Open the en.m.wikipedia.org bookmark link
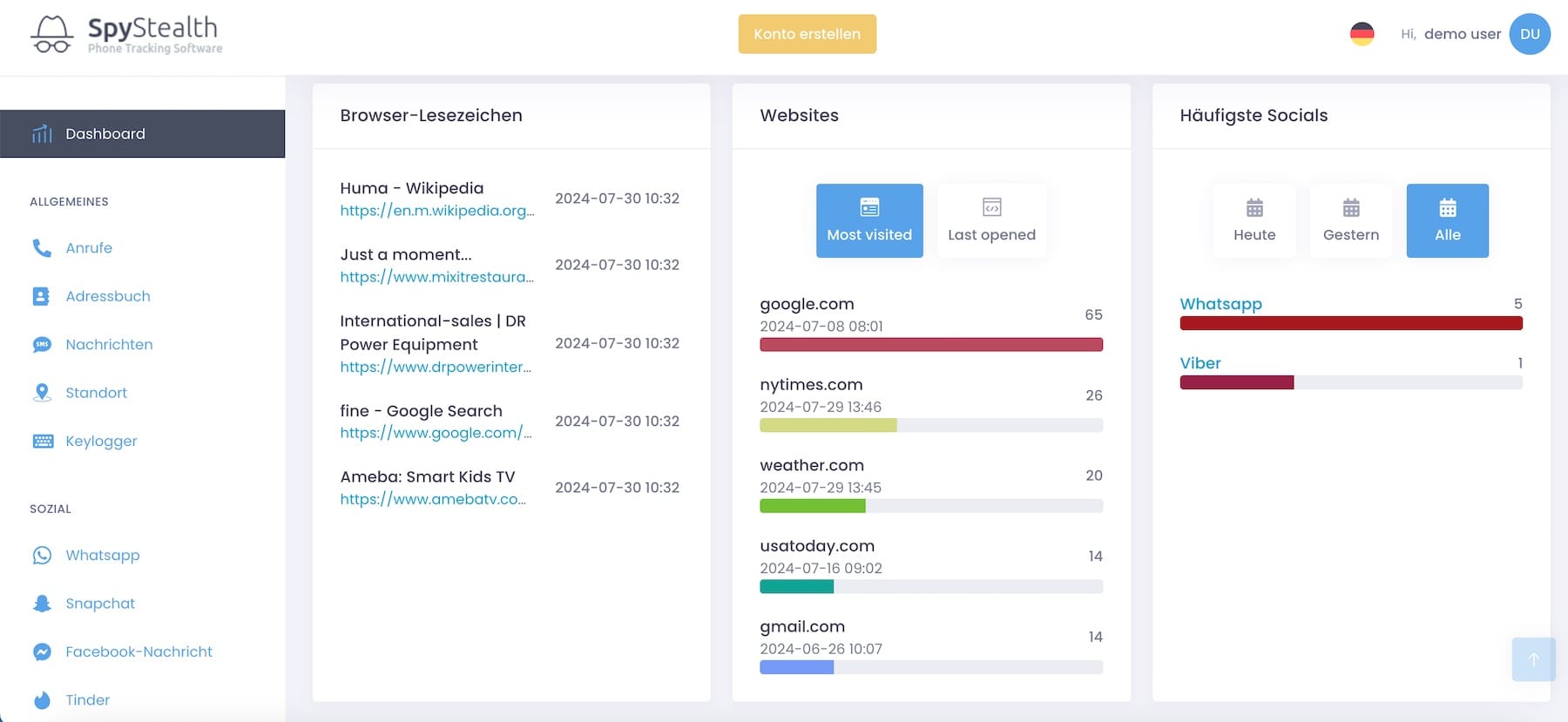 (x=437, y=211)
